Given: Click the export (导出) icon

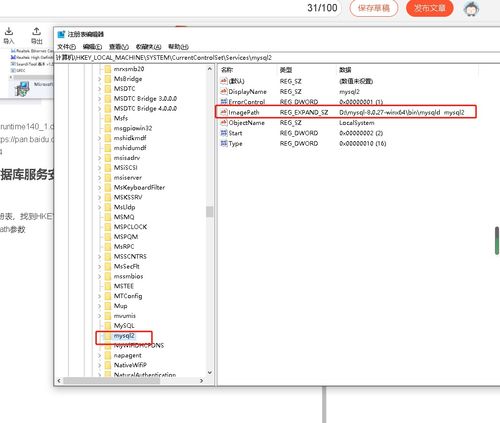Looking at the screenshot, I should (36, 32).
